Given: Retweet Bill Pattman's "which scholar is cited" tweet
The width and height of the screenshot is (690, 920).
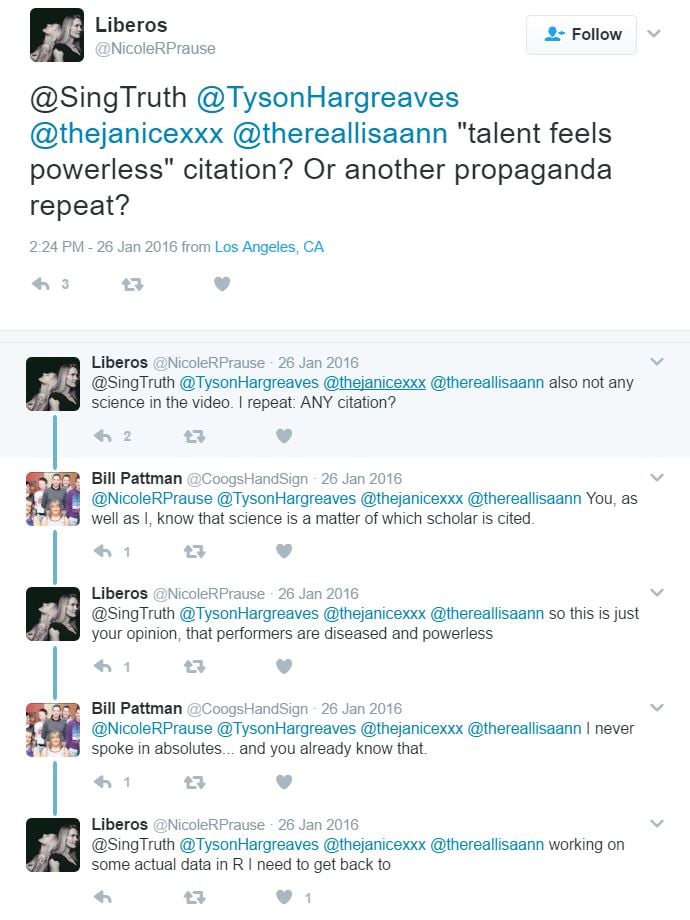Looking at the screenshot, I should pos(193,551).
